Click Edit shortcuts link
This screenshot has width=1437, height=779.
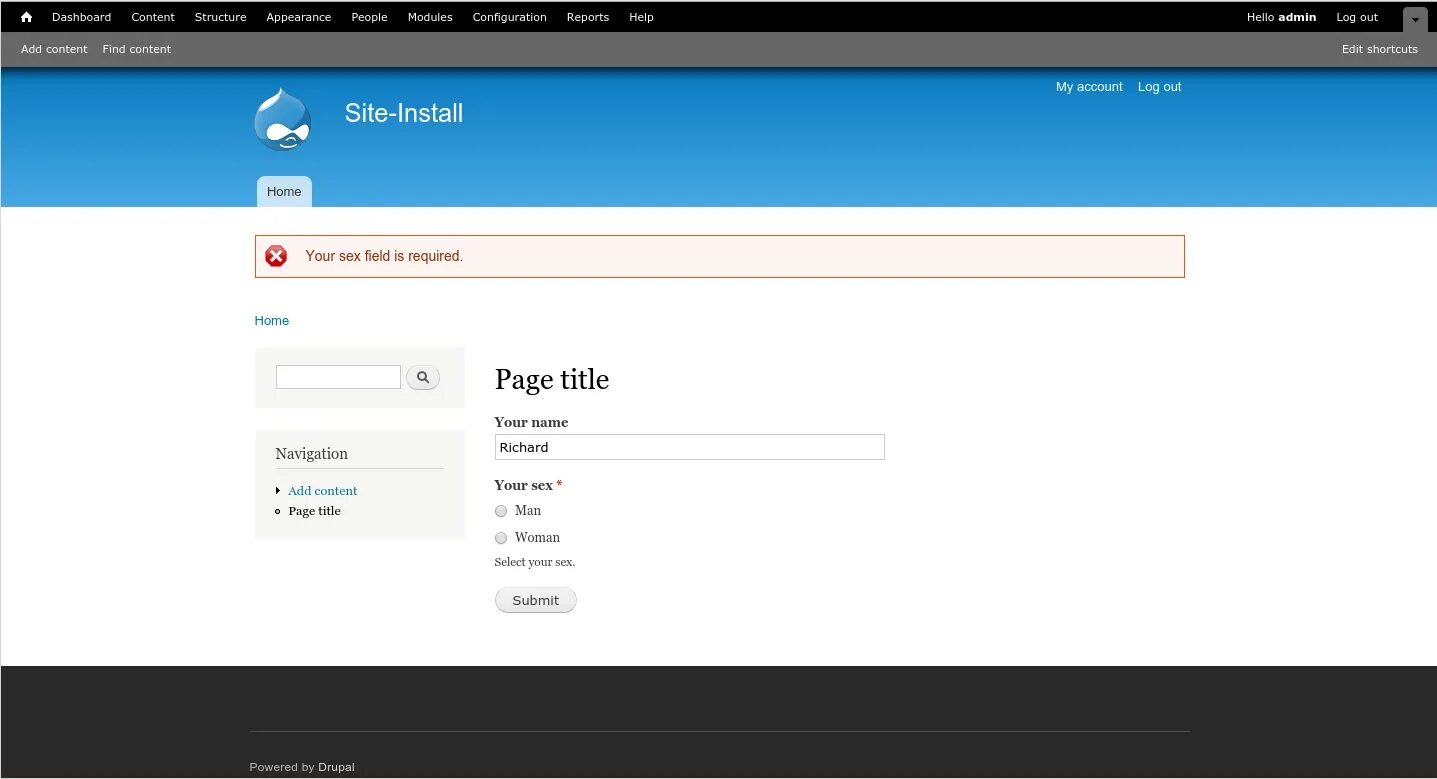pyautogui.click(x=1380, y=49)
